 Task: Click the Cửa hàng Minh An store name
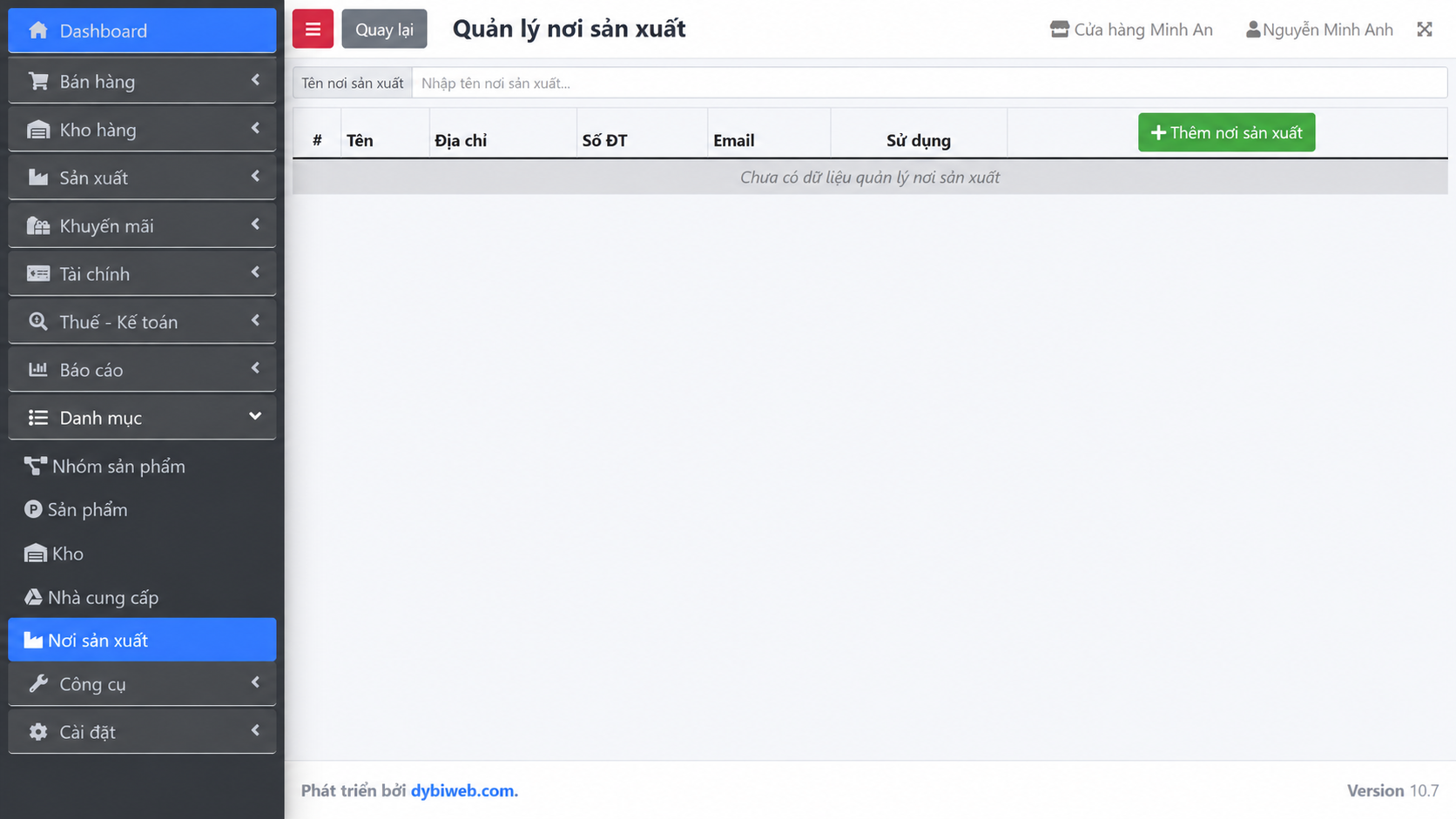pyautogui.click(x=1143, y=30)
